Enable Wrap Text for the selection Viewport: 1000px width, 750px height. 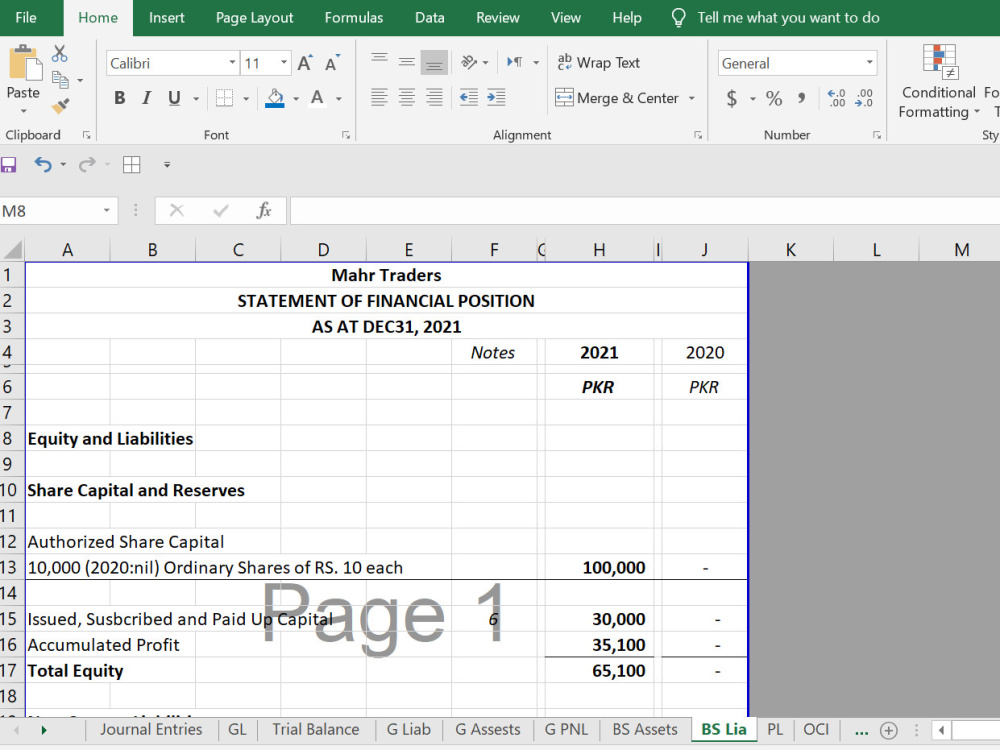click(x=598, y=62)
